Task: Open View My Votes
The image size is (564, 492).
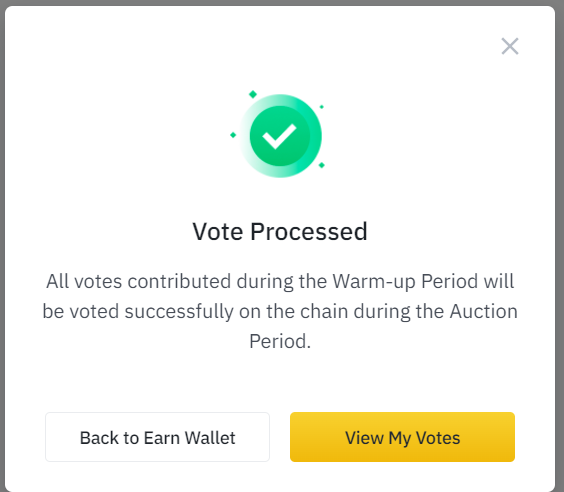Action: (402, 437)
